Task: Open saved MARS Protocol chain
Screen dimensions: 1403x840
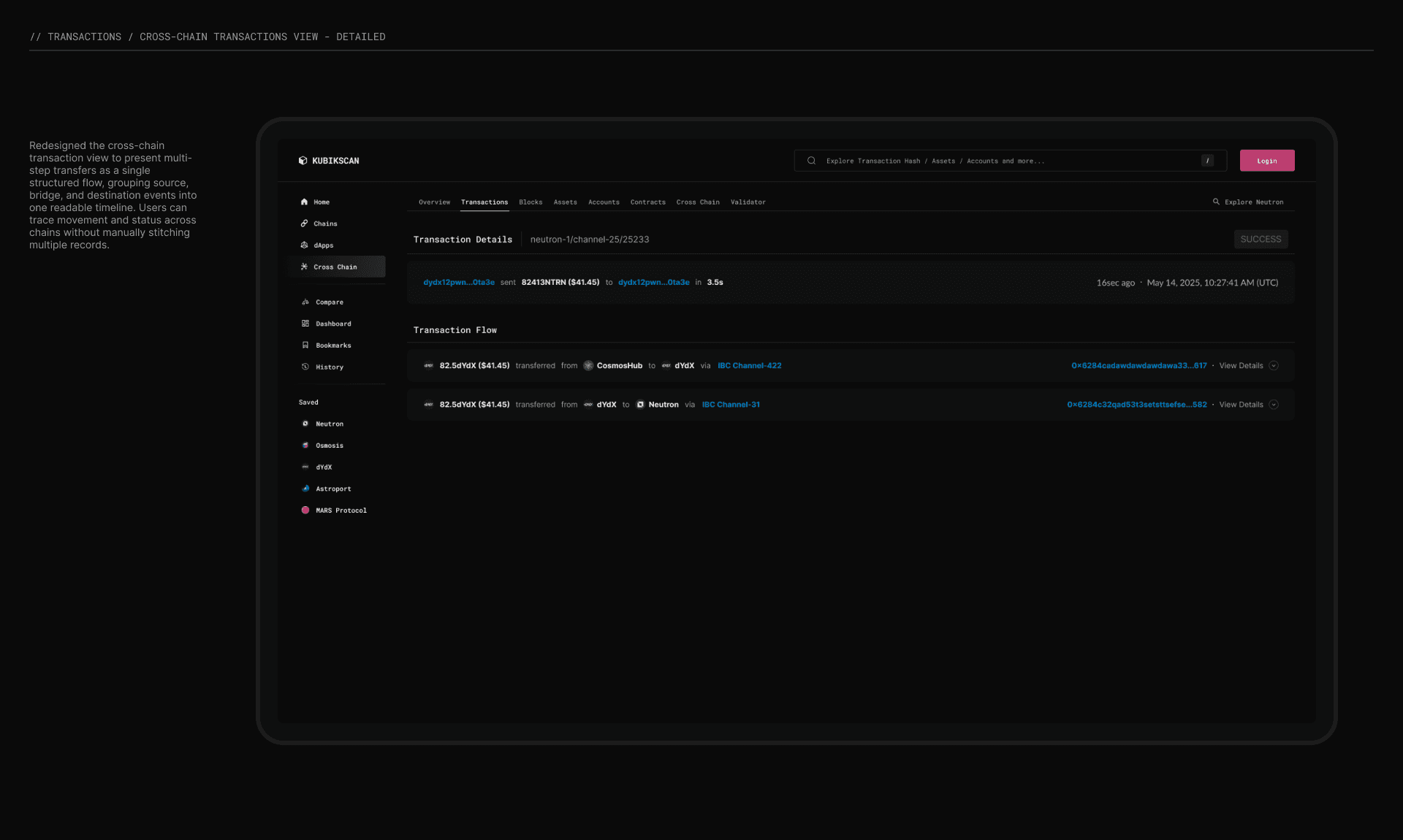Action: coord(341,511)
